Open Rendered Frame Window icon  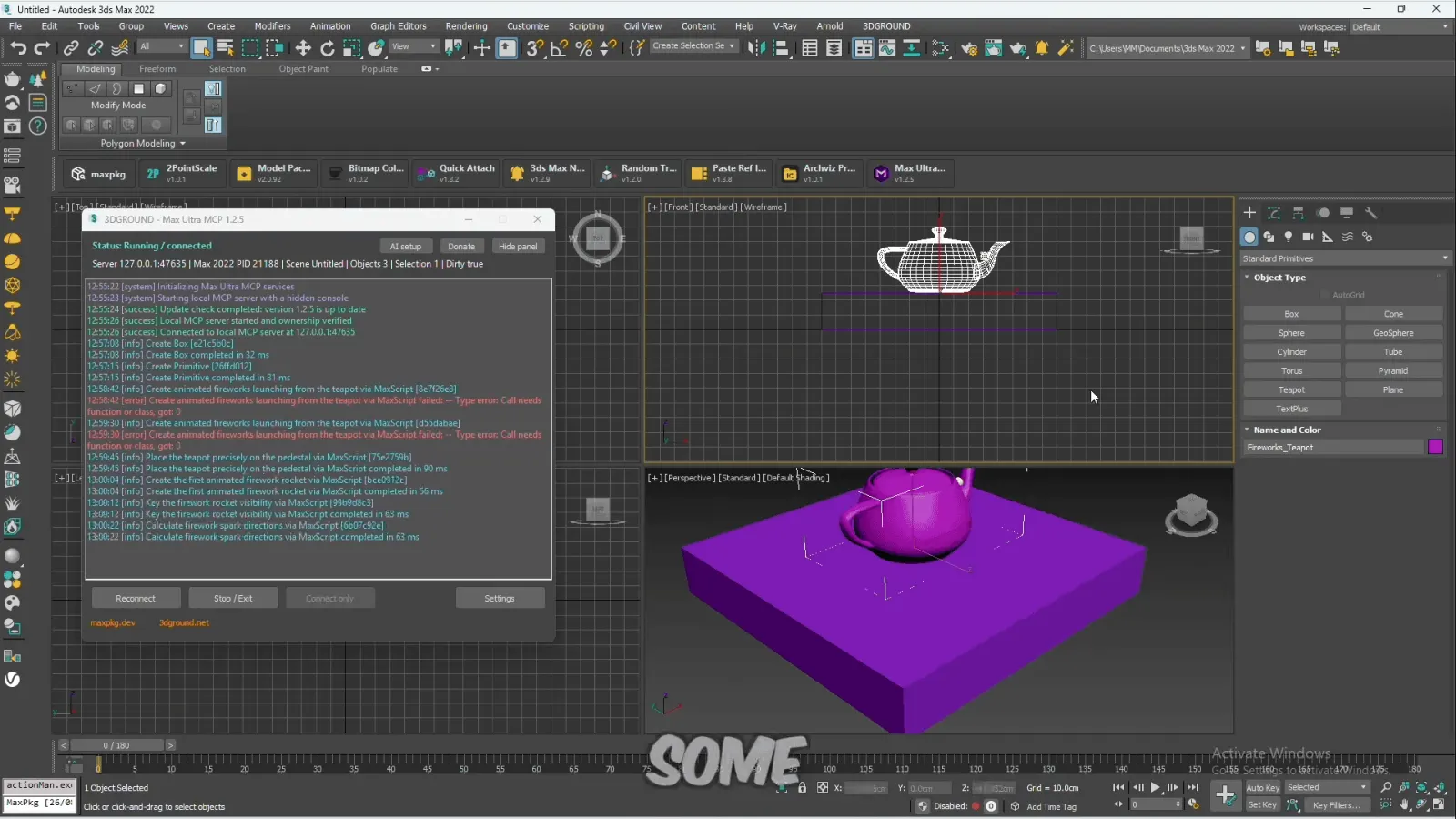pos(994,48)
